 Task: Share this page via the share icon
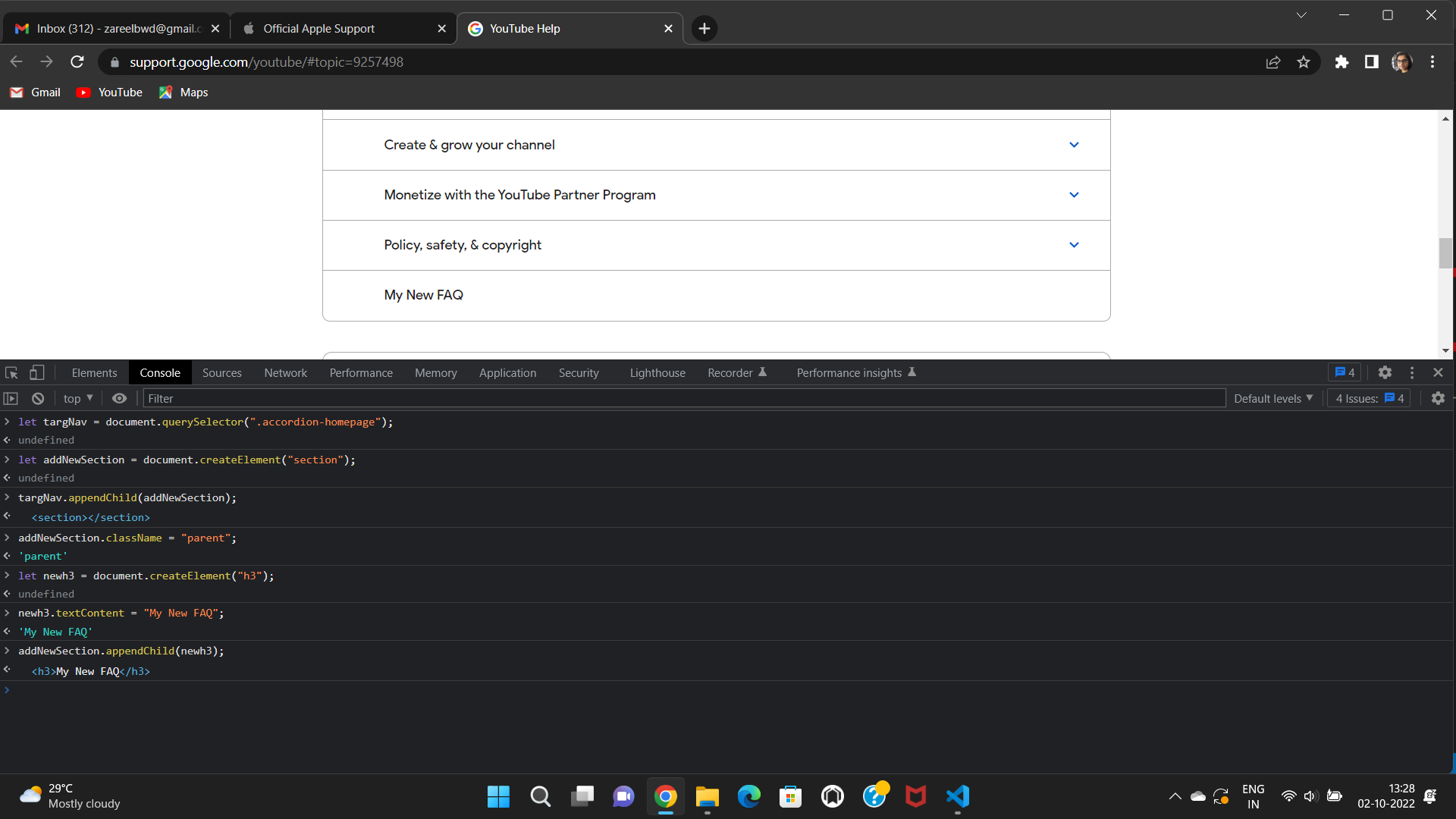pos(1273,62)
